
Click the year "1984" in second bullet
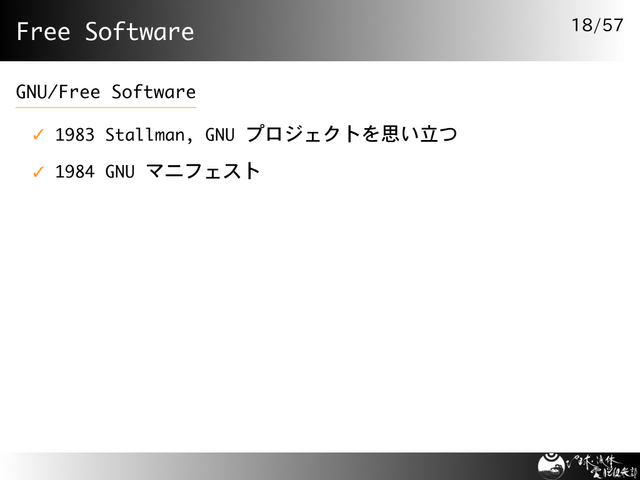[75, 172]
